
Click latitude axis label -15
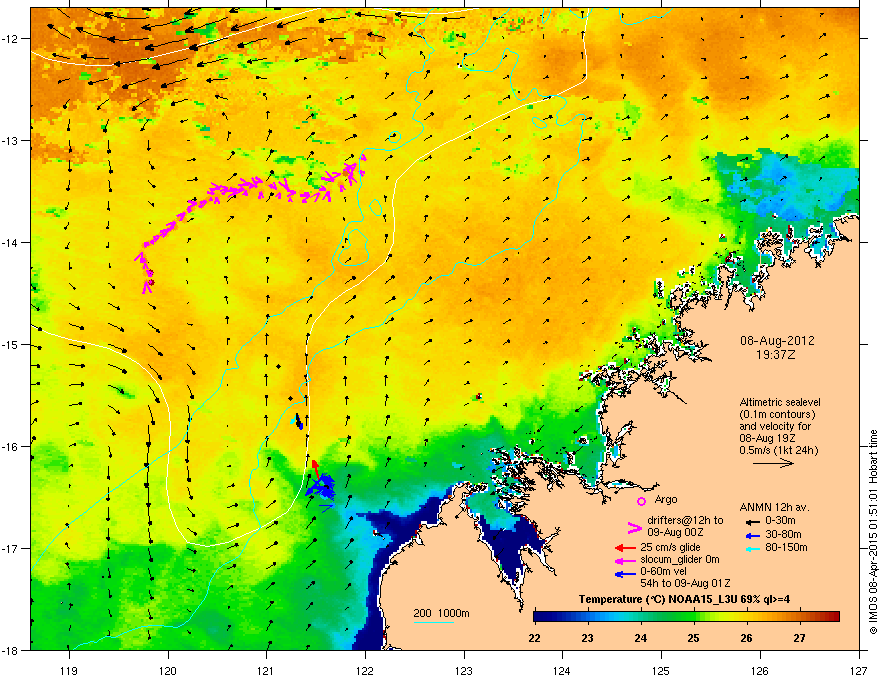point(11,344)
